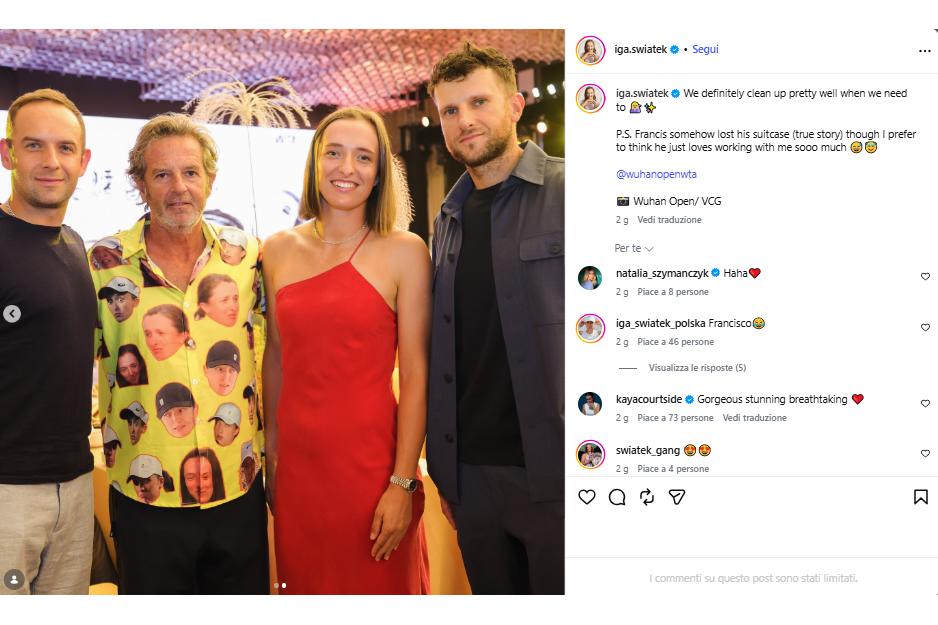Share post via paper plane icon

pyautogui.click(x=677, y=497)
